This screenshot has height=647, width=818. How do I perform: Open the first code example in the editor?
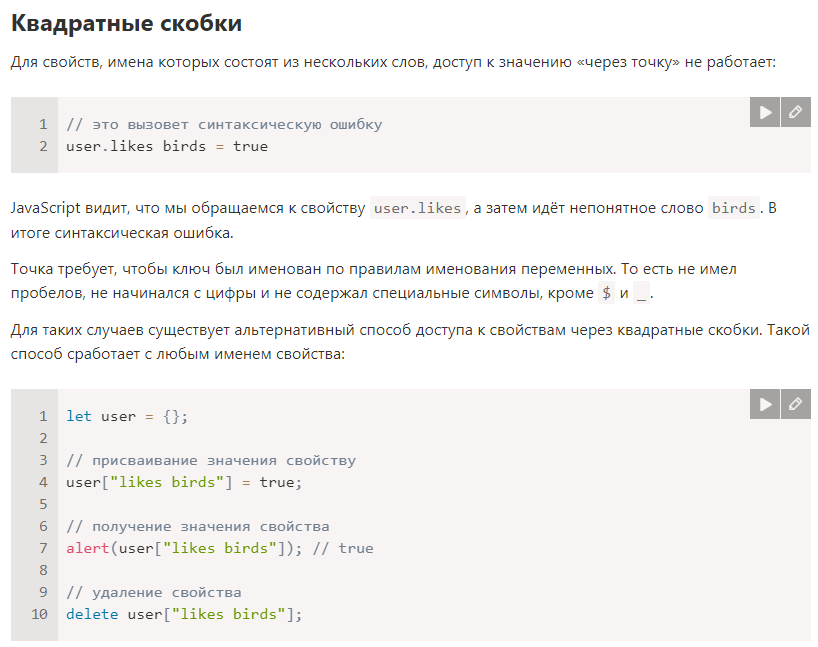pyautogui.click(x=796, y=112)
